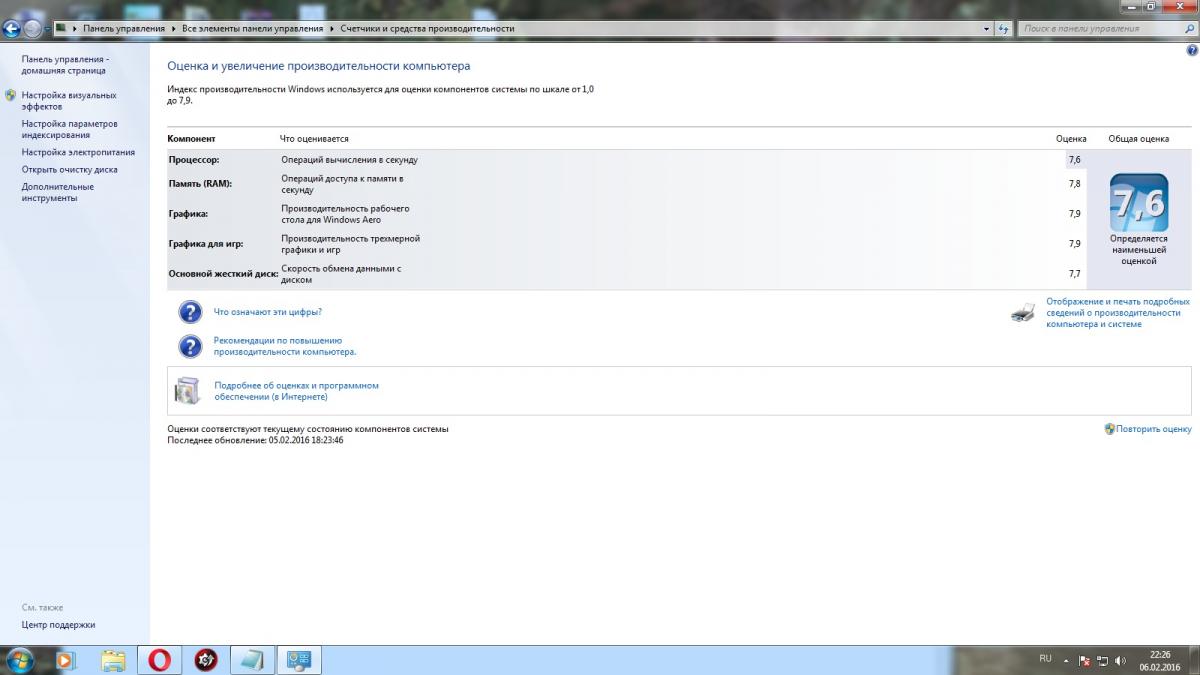Open help via the blue question icon
This screenshot has height=675, width=1200.
(x=1192, y=49)
